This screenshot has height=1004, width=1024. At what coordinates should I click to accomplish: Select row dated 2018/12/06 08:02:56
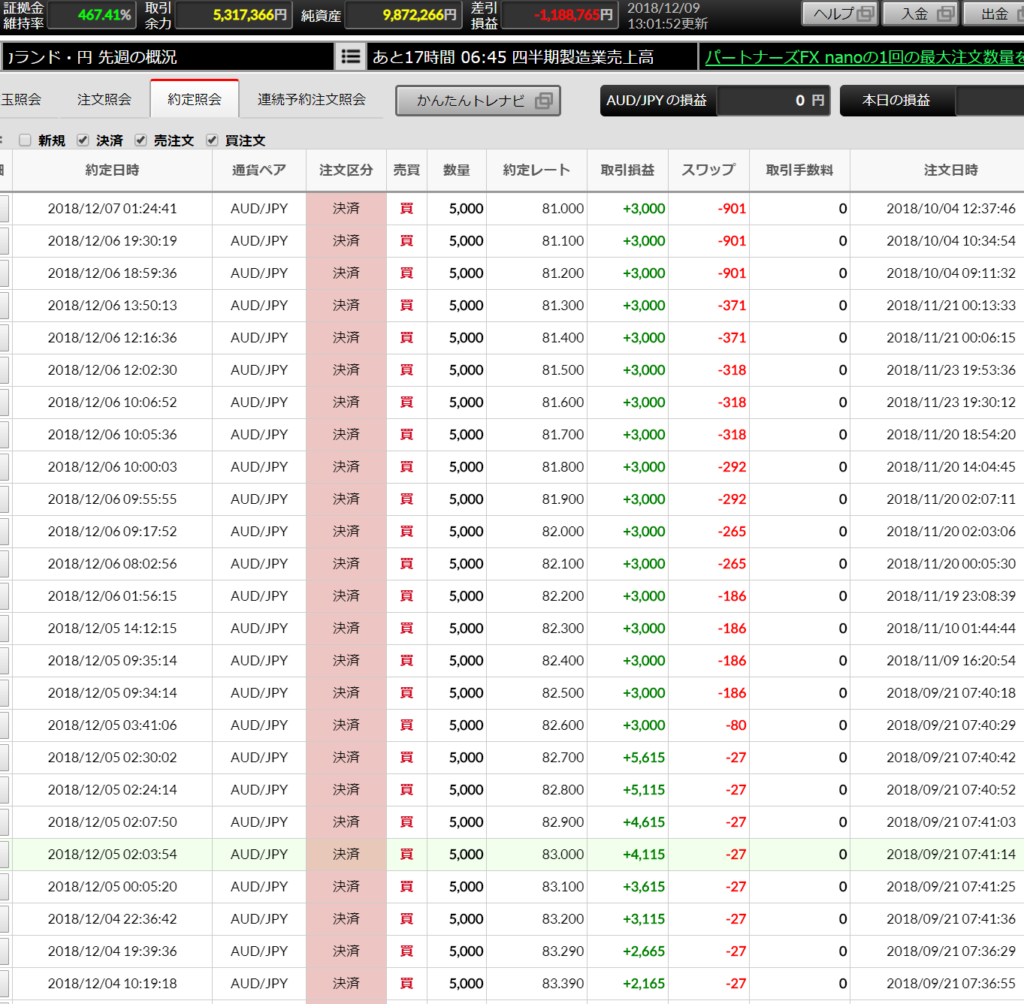(512, 564)
